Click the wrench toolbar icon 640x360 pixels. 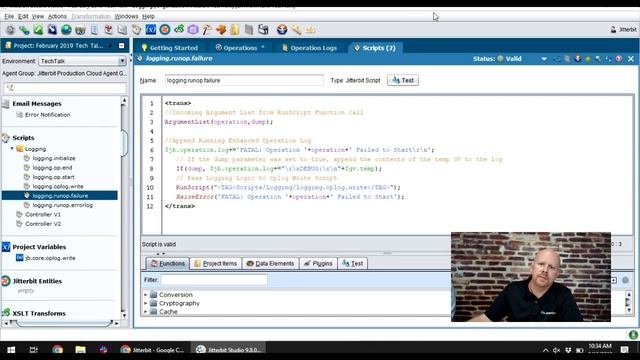click(x=296, y=30)
